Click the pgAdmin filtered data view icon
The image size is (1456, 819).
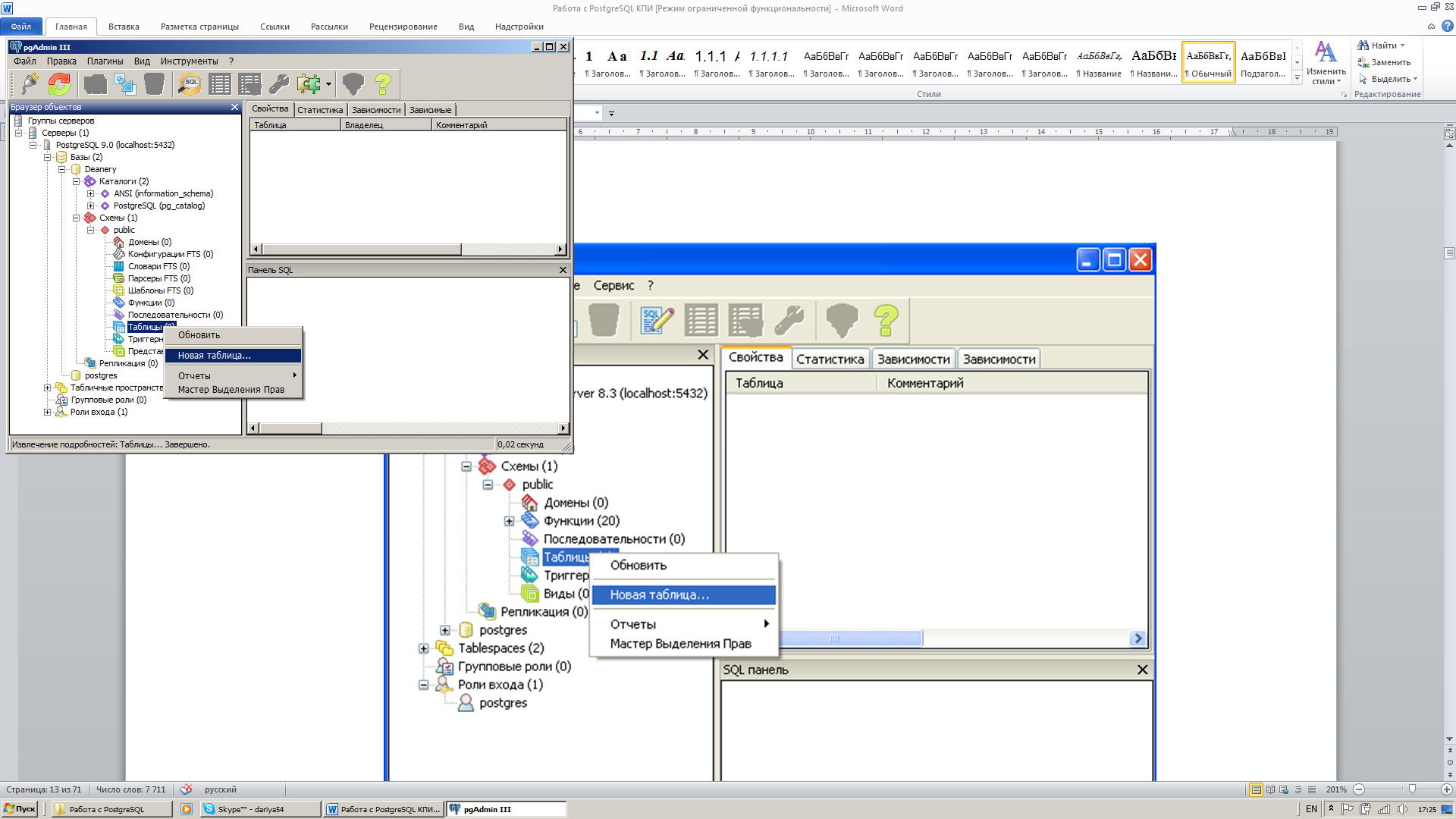click(x=249, y=83)
